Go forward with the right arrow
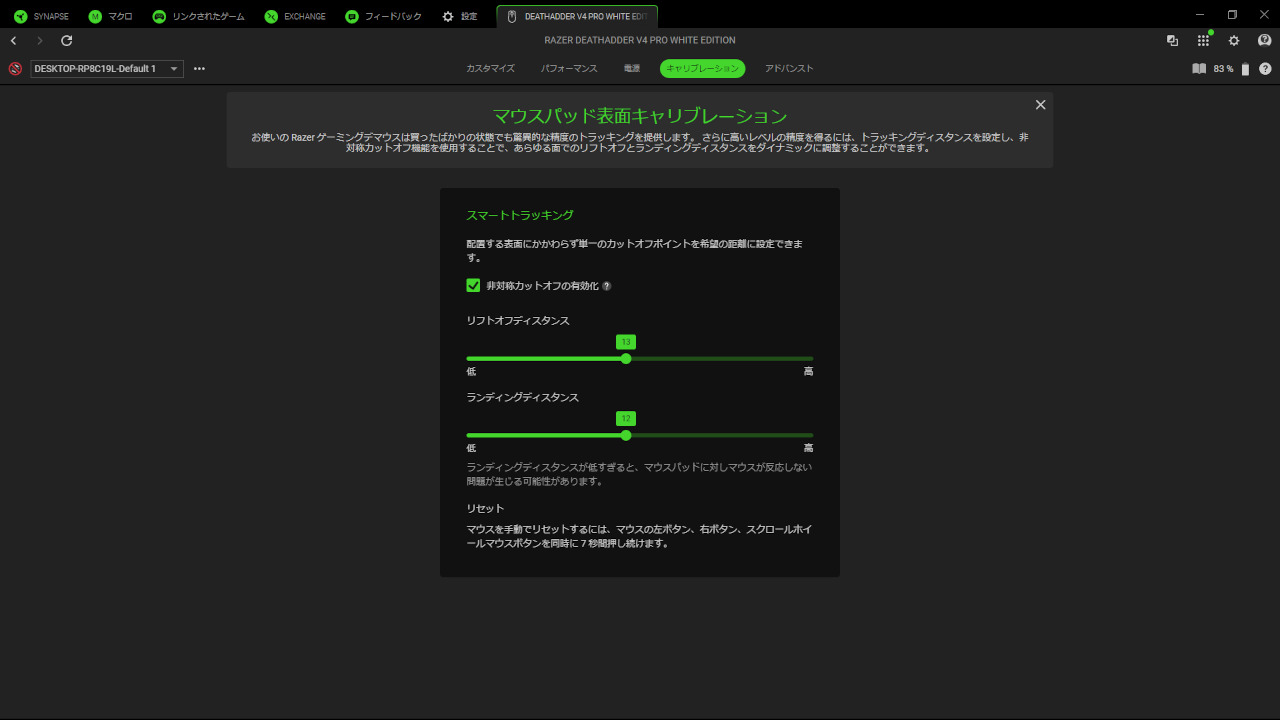1280x720 pixels. coord(40,41)
